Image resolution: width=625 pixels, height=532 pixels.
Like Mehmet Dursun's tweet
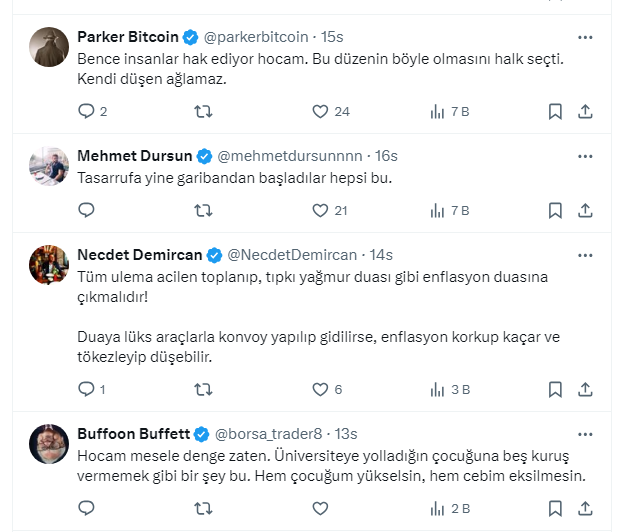click(x=320, y=210)
